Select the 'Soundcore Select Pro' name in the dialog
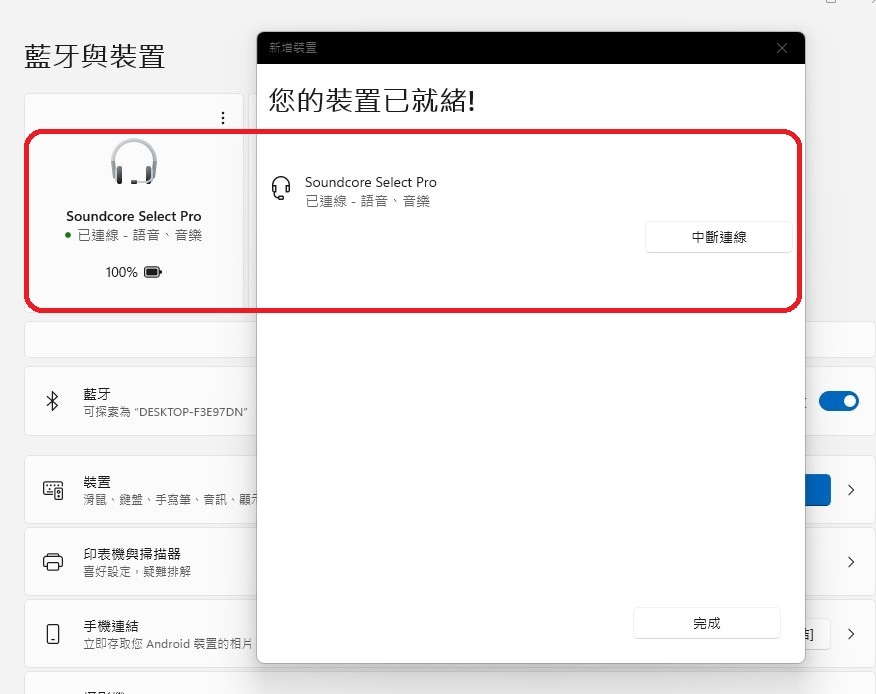The image size is (876, 694). tap(371, 182)
